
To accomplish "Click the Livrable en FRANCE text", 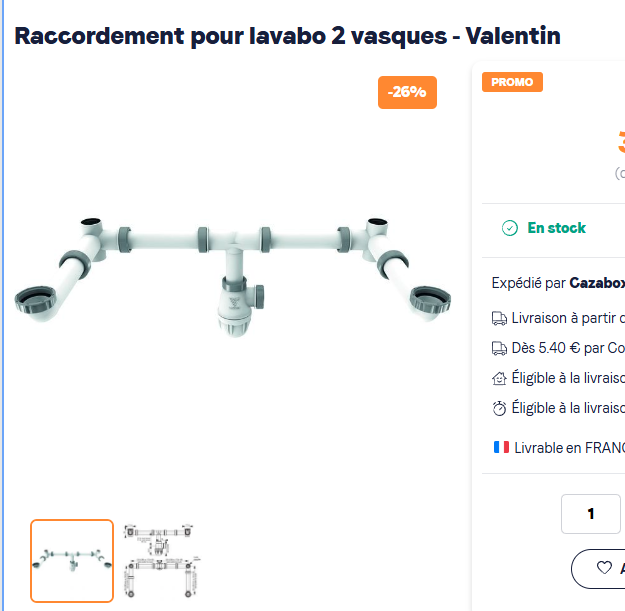I will click(x=570, y=448).
